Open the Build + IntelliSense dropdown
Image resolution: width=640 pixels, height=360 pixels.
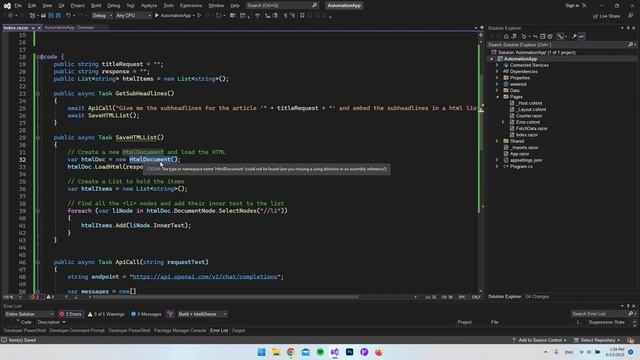(202, 314)
